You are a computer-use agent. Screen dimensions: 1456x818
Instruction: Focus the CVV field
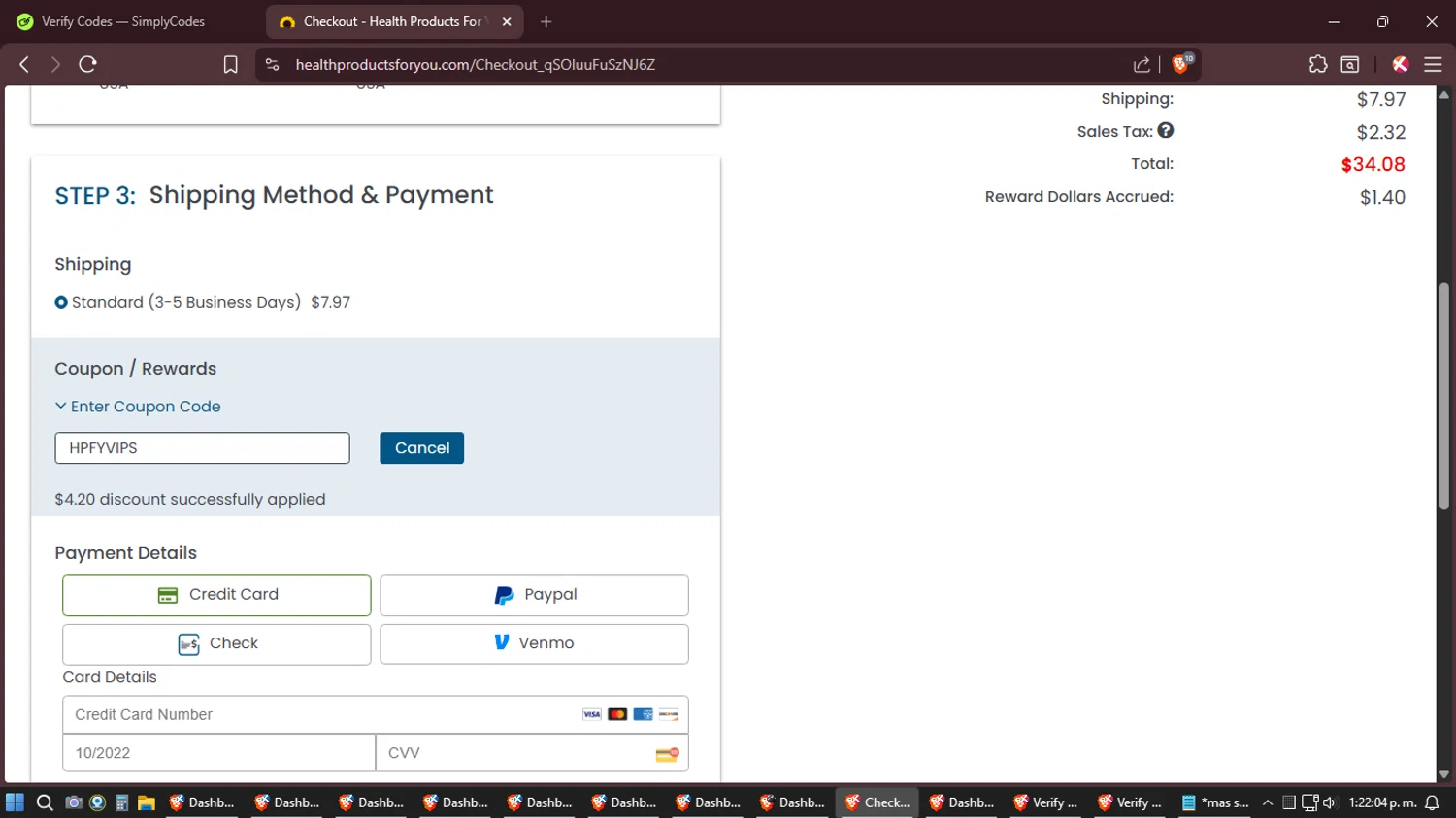[532, 753]
